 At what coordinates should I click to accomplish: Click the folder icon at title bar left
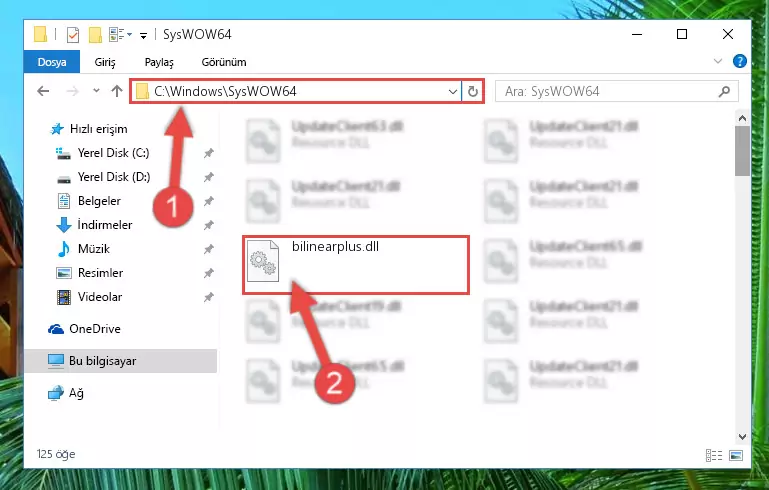[x=40, y=35]
